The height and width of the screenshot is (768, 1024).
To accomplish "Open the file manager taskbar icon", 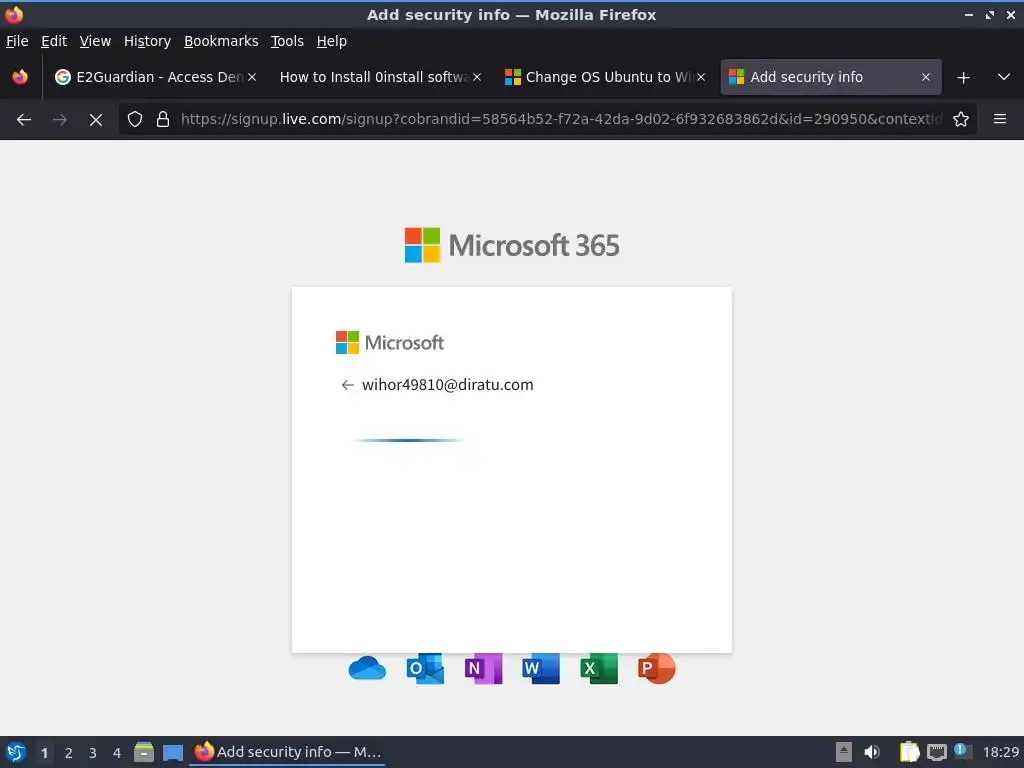I will pyautogui.click(x=144, y=752).
